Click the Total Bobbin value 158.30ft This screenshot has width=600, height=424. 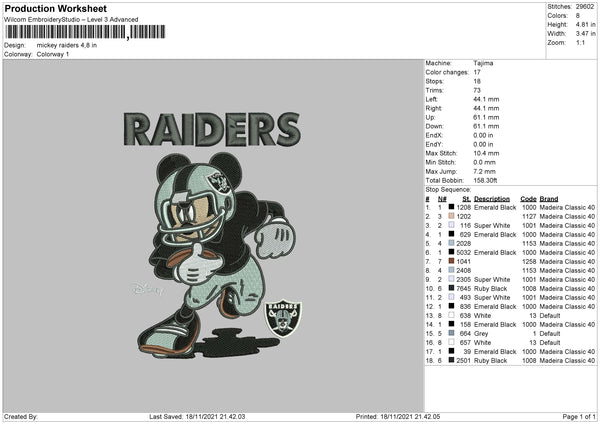(x=485, y=180)
